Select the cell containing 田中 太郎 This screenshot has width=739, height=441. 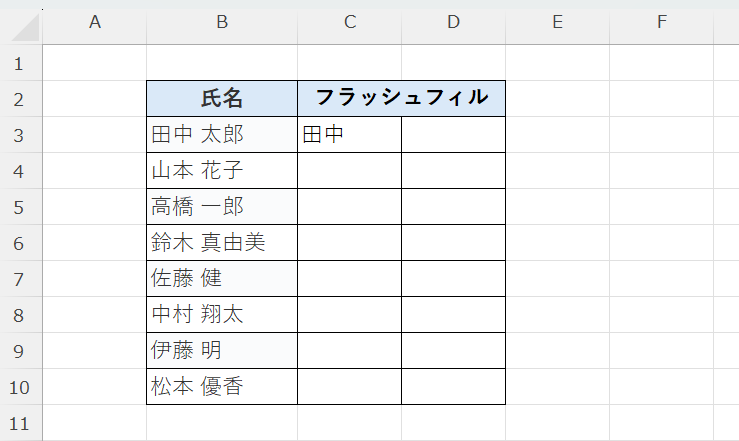[x=221, y=134]
